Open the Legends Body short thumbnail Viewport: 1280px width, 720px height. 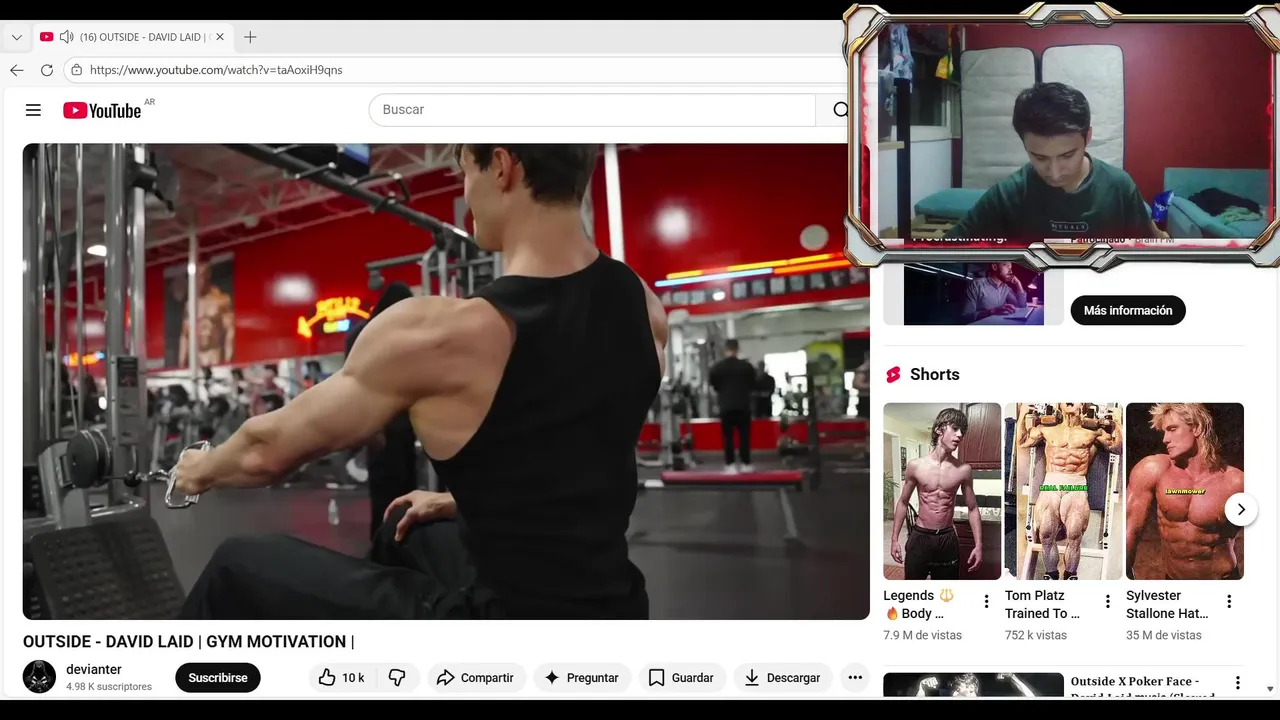(x=942, y=491)
